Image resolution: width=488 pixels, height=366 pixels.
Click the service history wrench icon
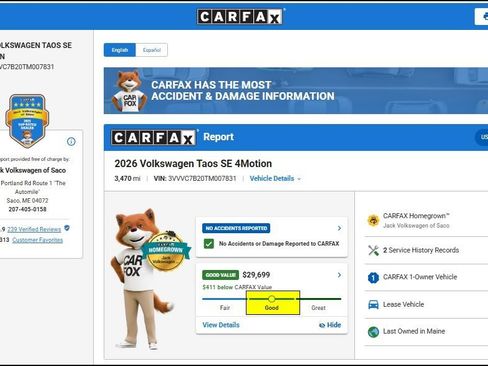pyautogui.click(x=373, y=250)
